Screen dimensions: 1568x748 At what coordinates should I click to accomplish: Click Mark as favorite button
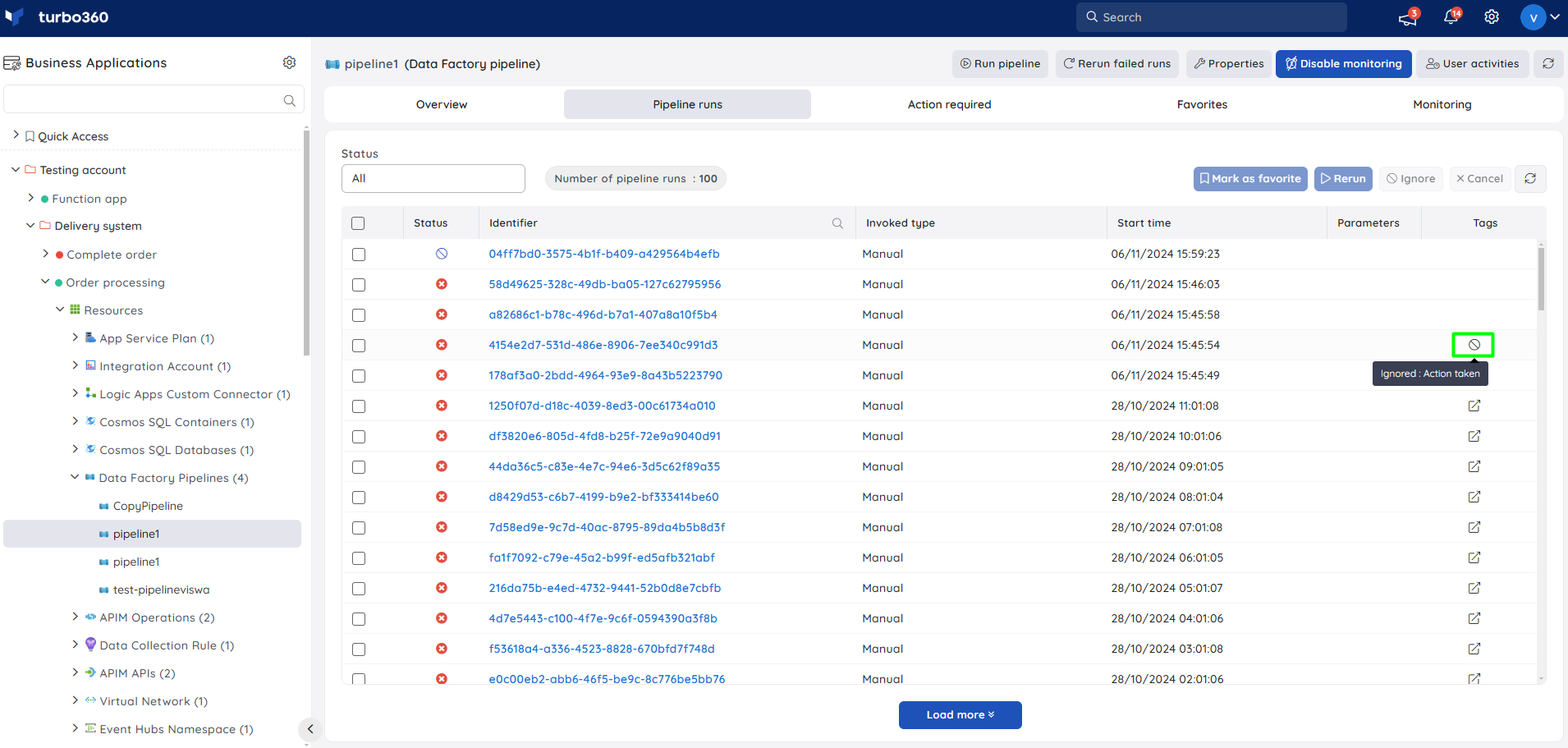pyautogui.click(x=1250, y=178)
